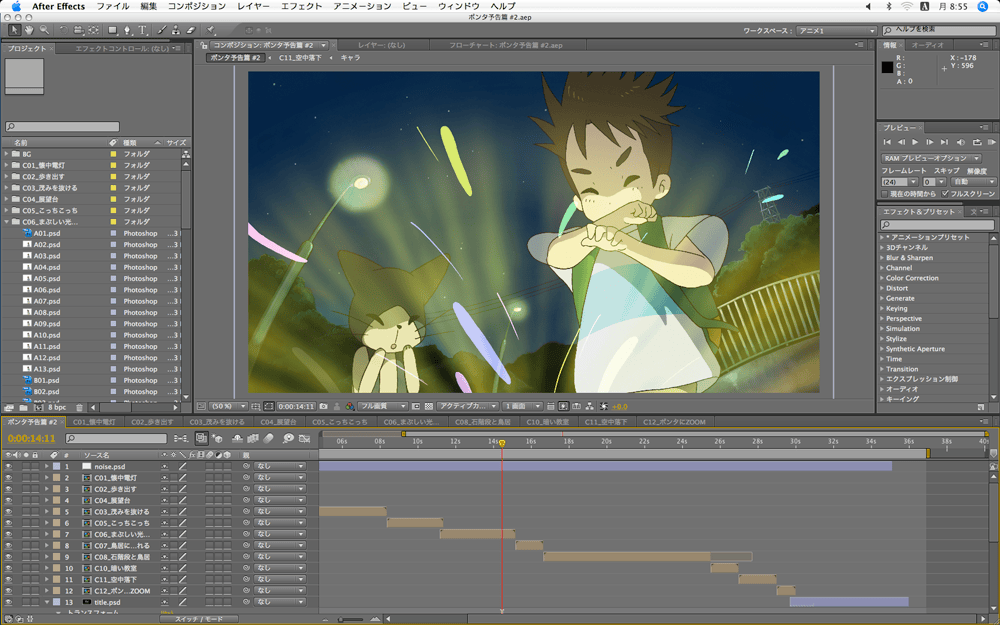Select the Hand tool
This screenshot has height=625, width=1000.
point(29,30)
